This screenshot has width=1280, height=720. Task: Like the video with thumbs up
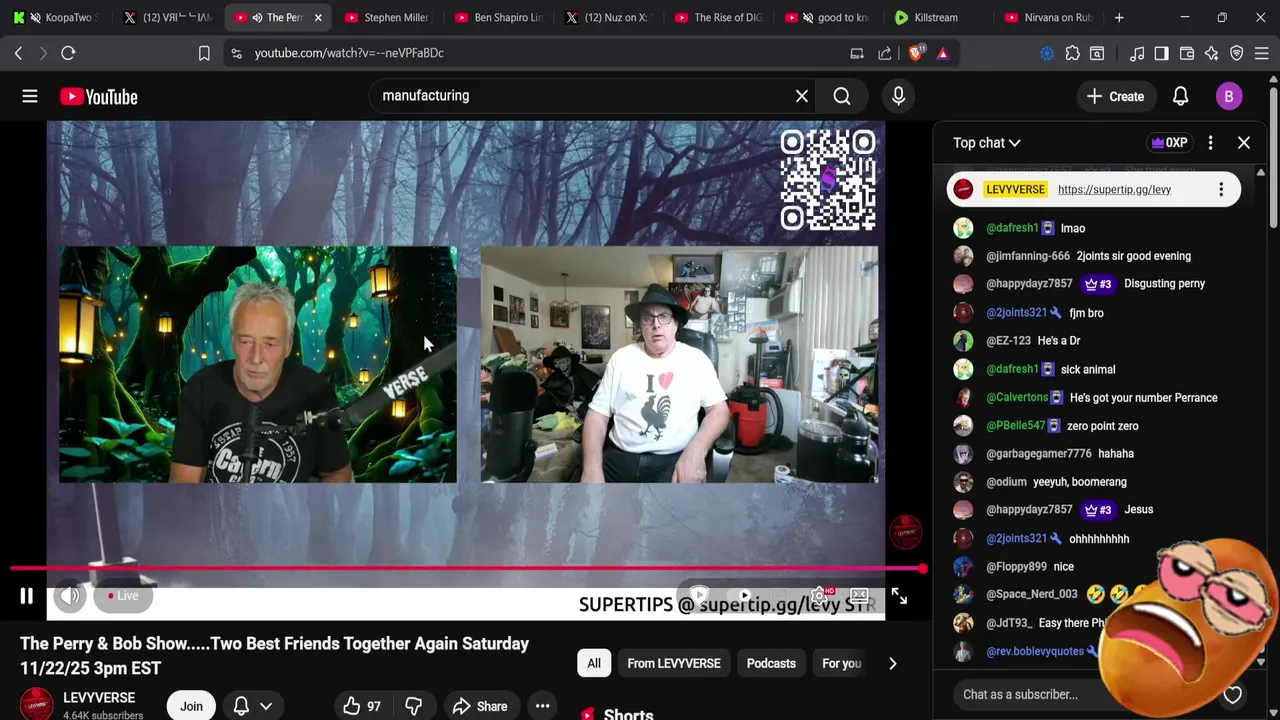tap(361, 706)
